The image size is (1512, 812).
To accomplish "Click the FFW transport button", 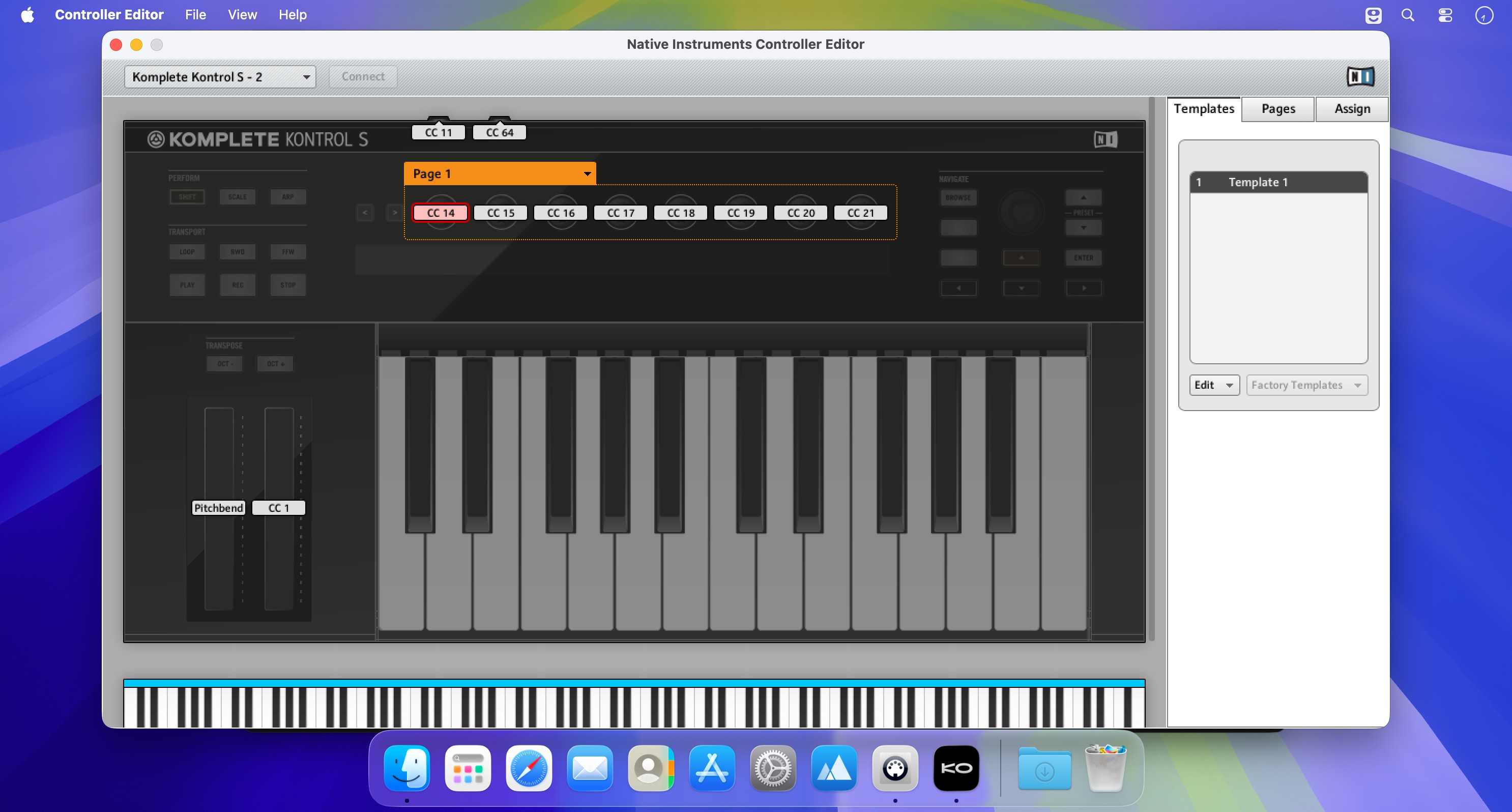I will 287,252.
